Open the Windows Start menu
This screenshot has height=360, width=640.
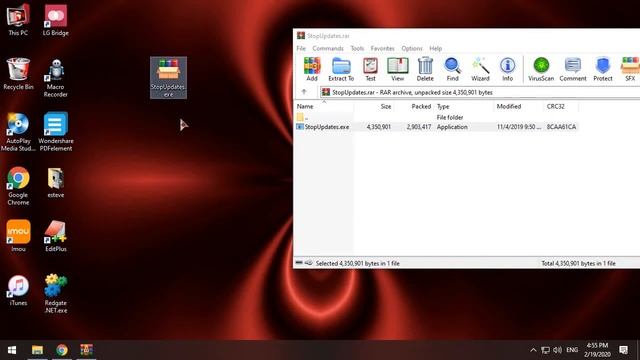click(12, 350)
